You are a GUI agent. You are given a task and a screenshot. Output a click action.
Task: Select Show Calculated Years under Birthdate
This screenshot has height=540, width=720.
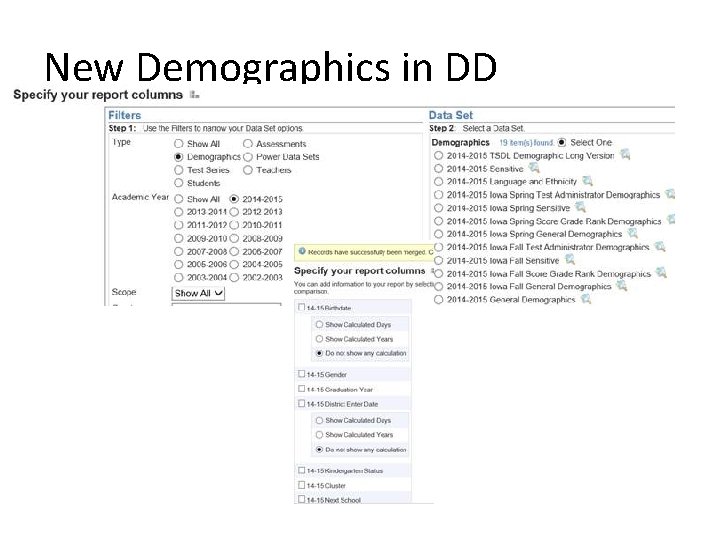(319, 339)
